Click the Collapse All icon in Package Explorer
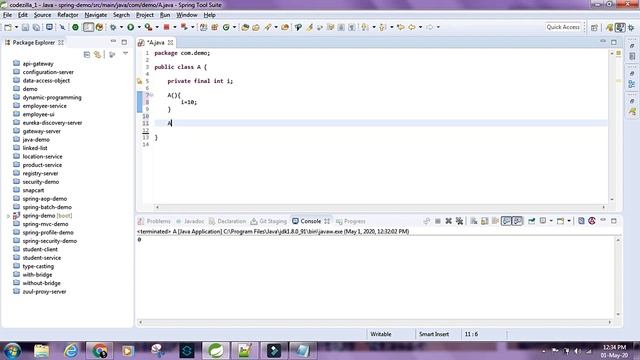640x360 pixels. pos(87,54)
